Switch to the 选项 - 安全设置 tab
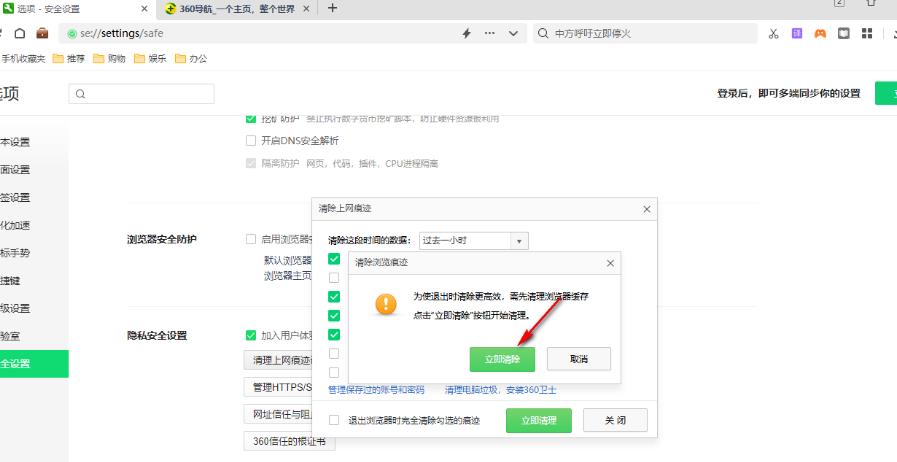 [77, 9]
